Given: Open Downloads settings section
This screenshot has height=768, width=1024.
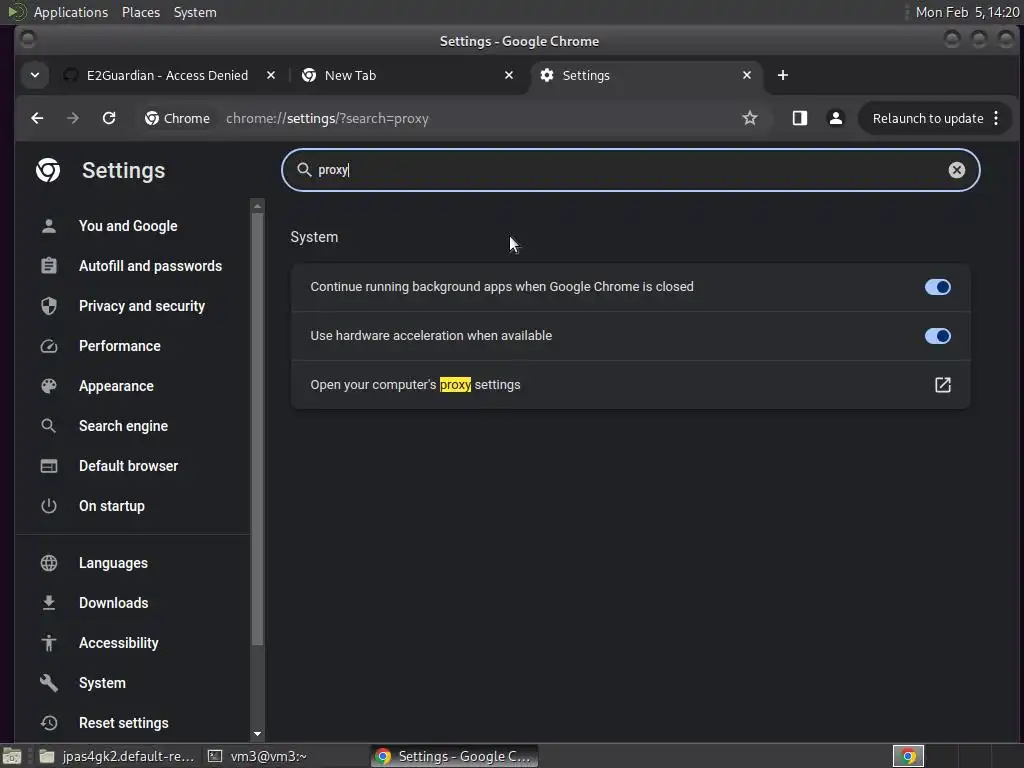Looking at the screenshot, I should [114, 603].
